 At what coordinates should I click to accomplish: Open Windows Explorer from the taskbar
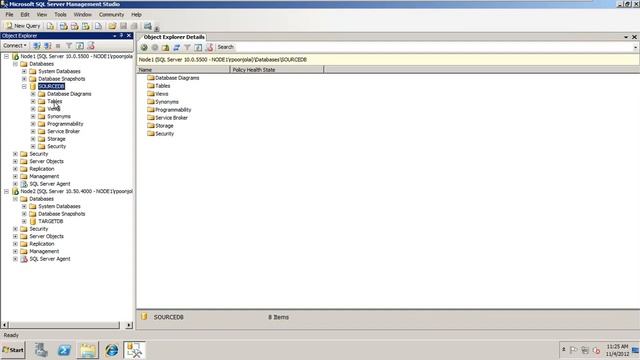[88, 350]
